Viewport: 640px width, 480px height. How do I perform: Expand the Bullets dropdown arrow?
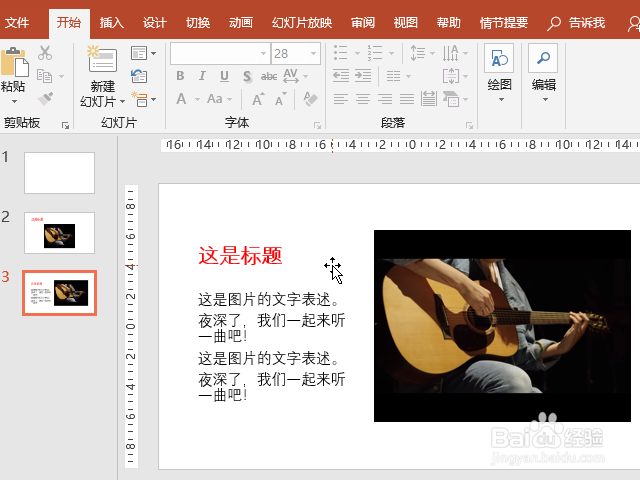(357, 53)
